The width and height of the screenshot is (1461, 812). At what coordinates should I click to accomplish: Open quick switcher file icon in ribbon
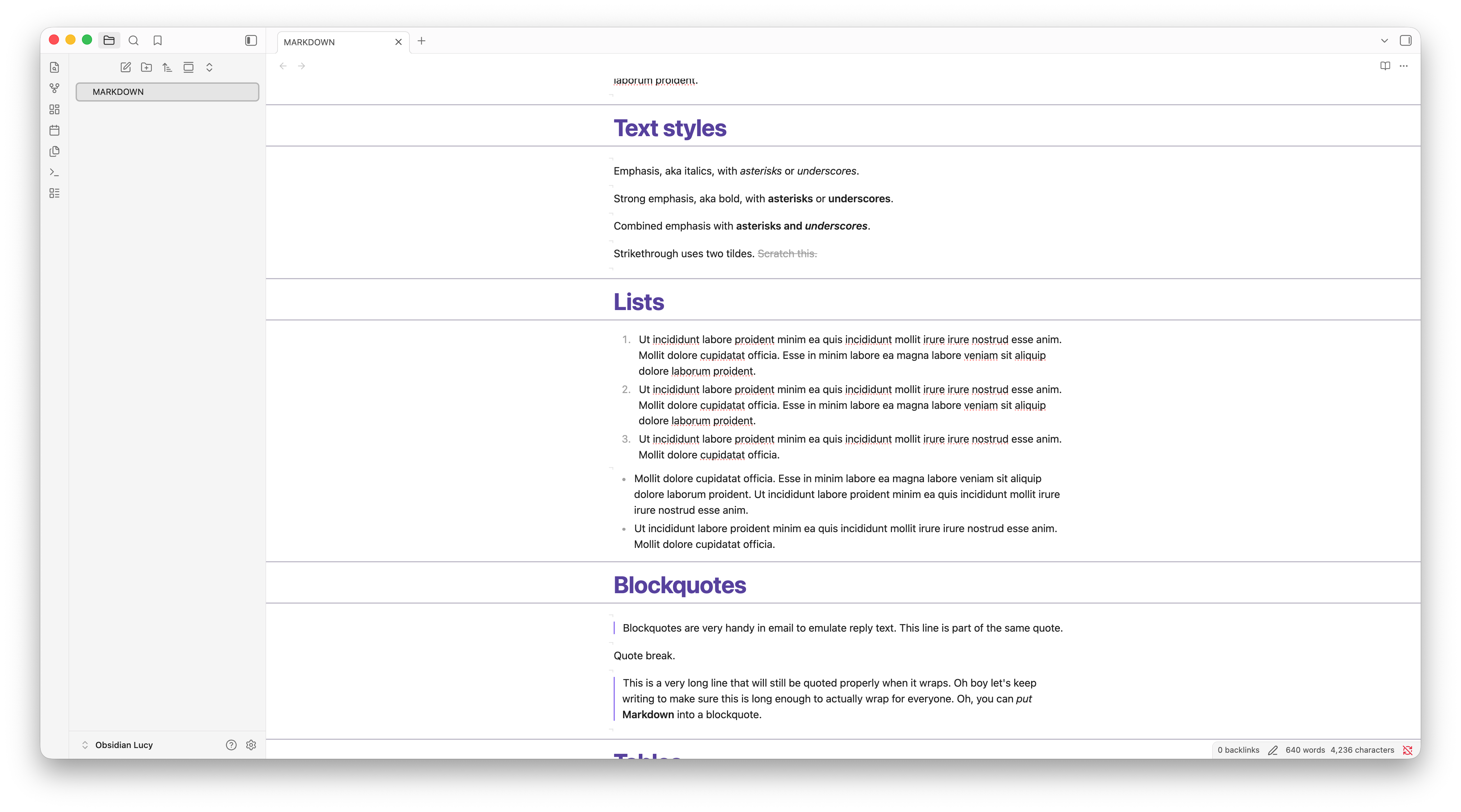54,68
